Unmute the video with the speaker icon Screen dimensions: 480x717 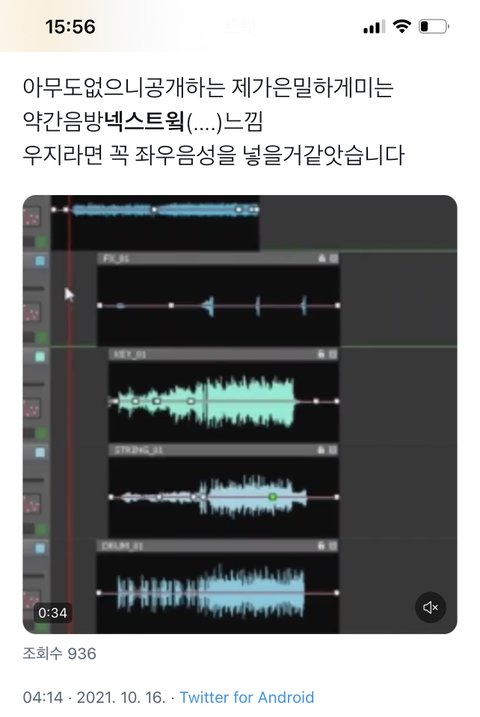coord(430,607)
